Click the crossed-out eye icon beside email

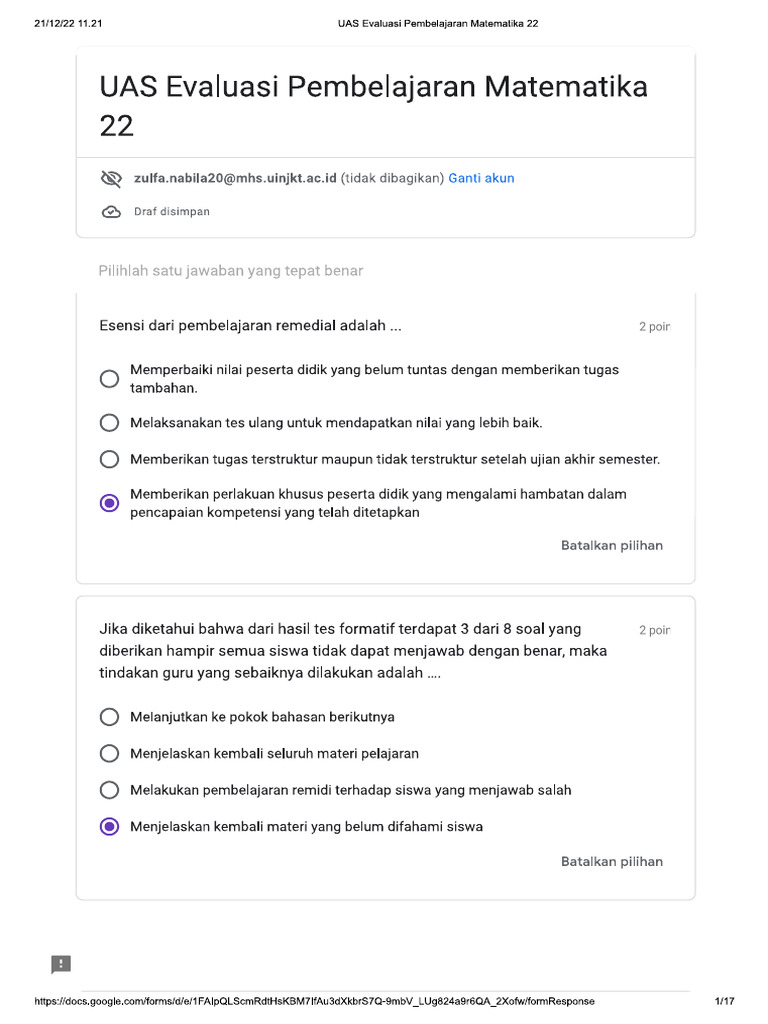tap(111, 179)
